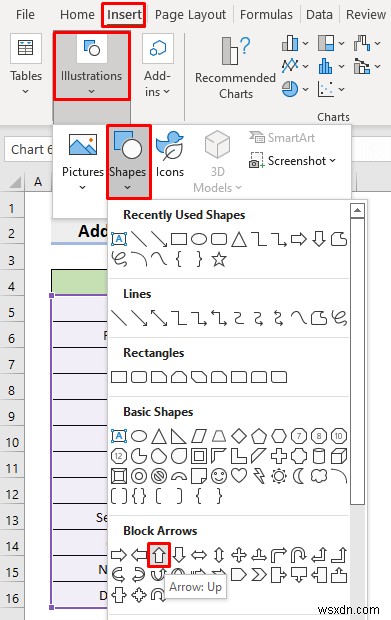Select Smiley Face in Basic Shapes
The height and width of the screenshot is (620, 391).
(219, 476)
